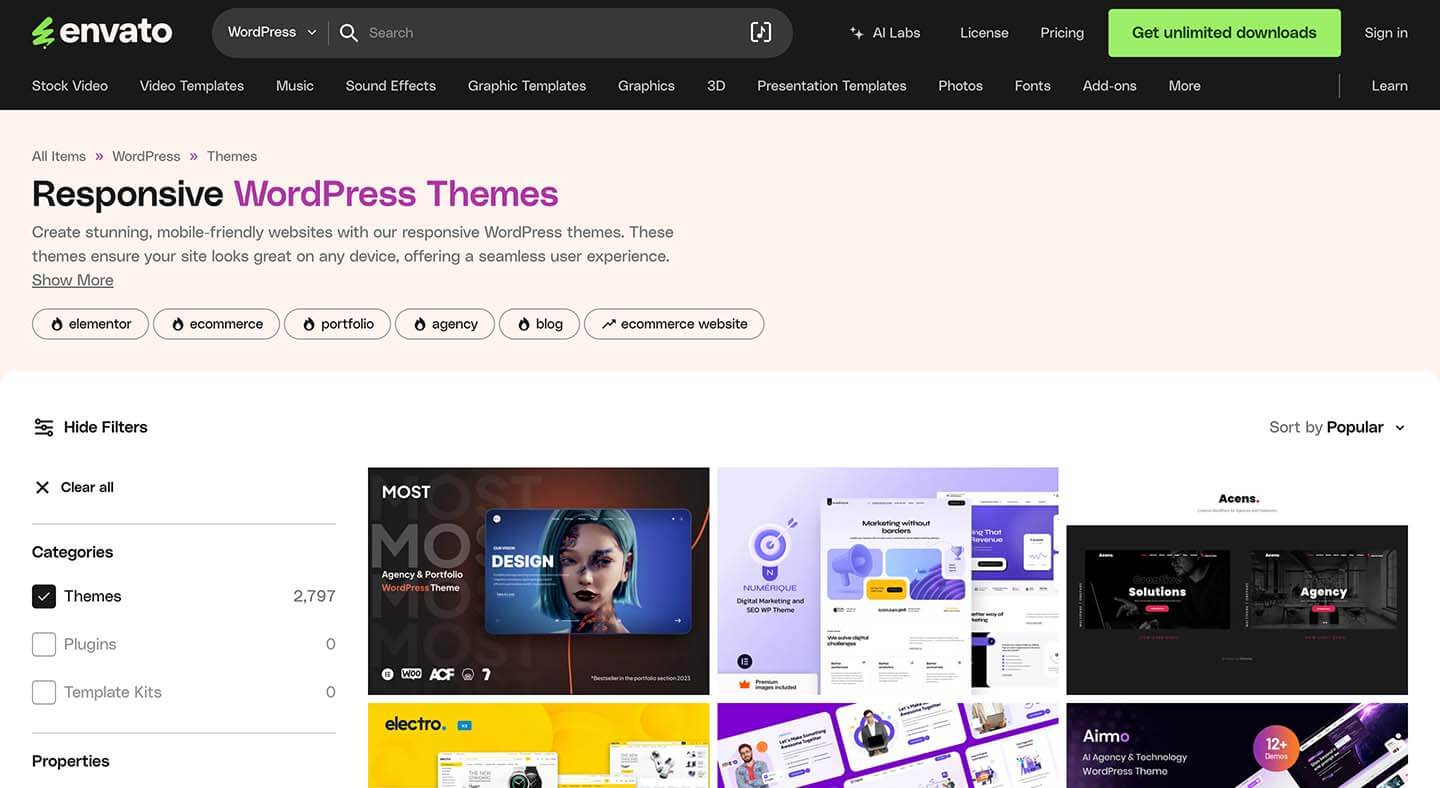Screen dimensions: 1440x788
Task: Open the Learn link
Action: point(1389,86)
